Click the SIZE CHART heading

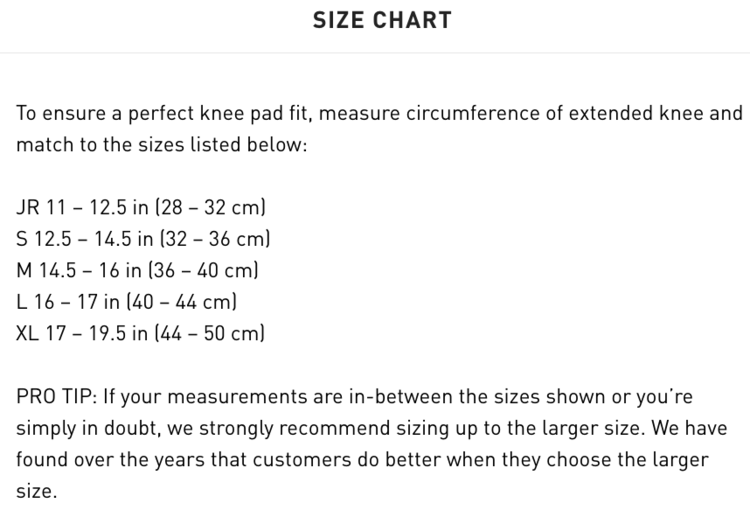[381, 21]
